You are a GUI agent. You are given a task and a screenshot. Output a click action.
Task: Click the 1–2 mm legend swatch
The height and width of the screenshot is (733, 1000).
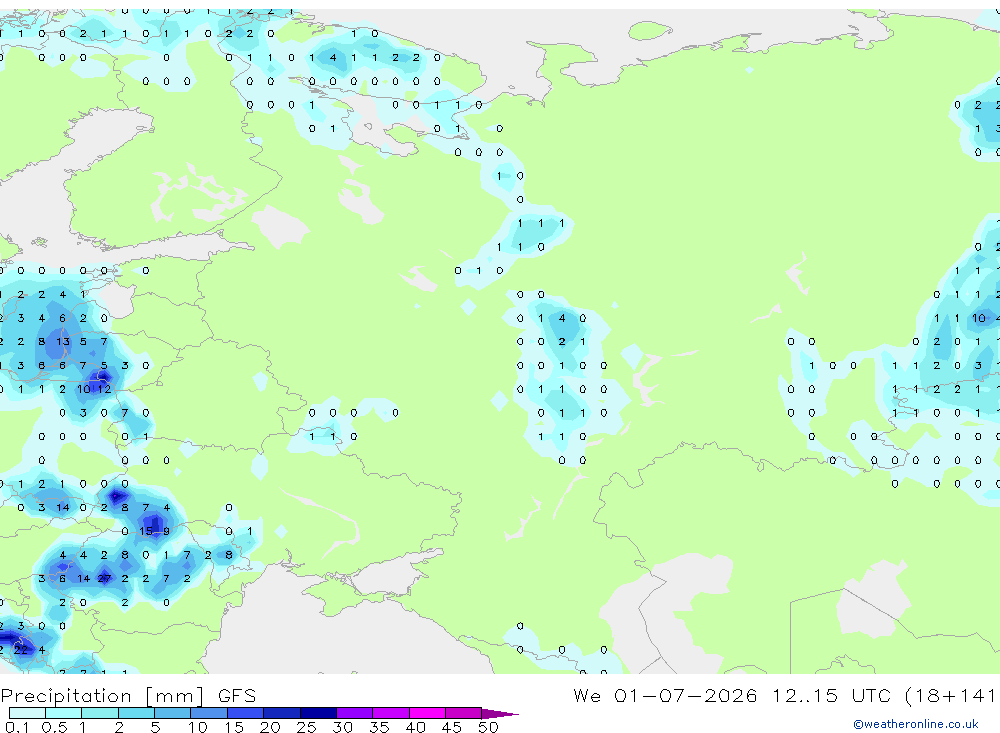(x=100, y=713)
